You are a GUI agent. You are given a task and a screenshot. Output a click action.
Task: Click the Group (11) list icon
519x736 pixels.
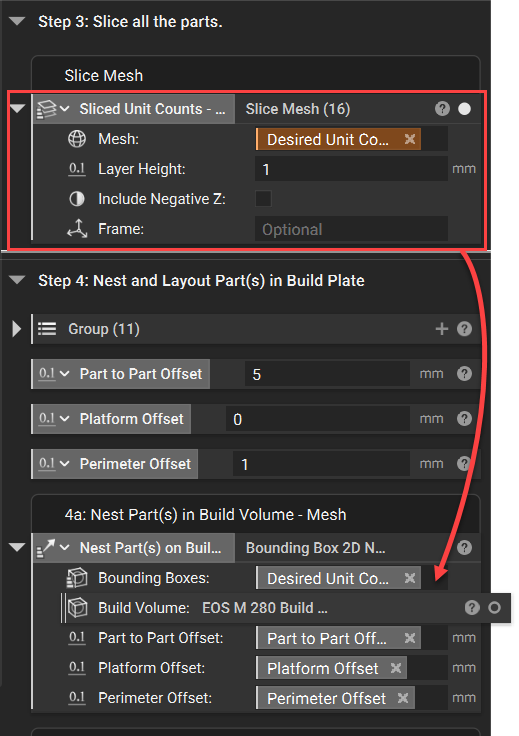(x=47, y=329)
